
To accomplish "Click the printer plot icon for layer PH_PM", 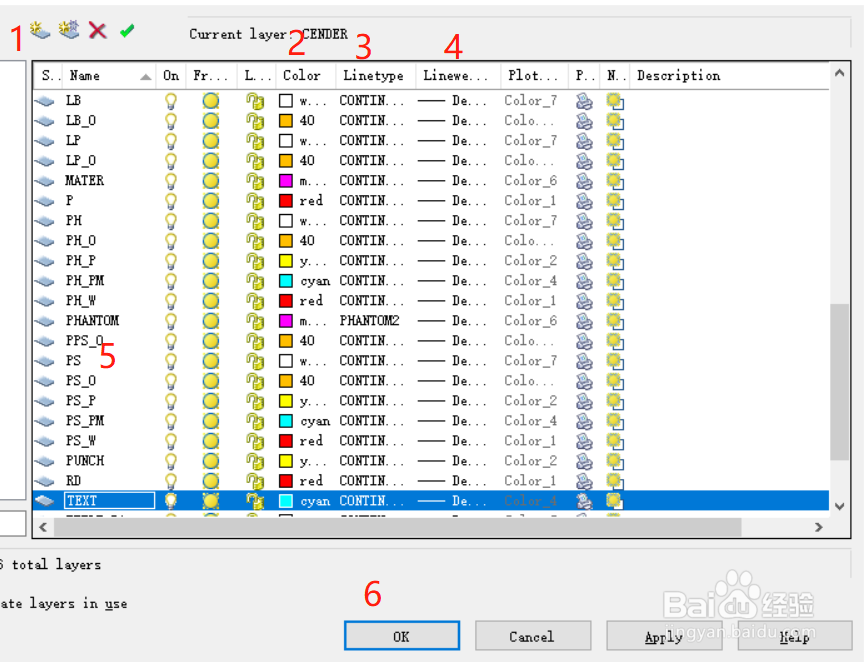I will coord(584,281).
